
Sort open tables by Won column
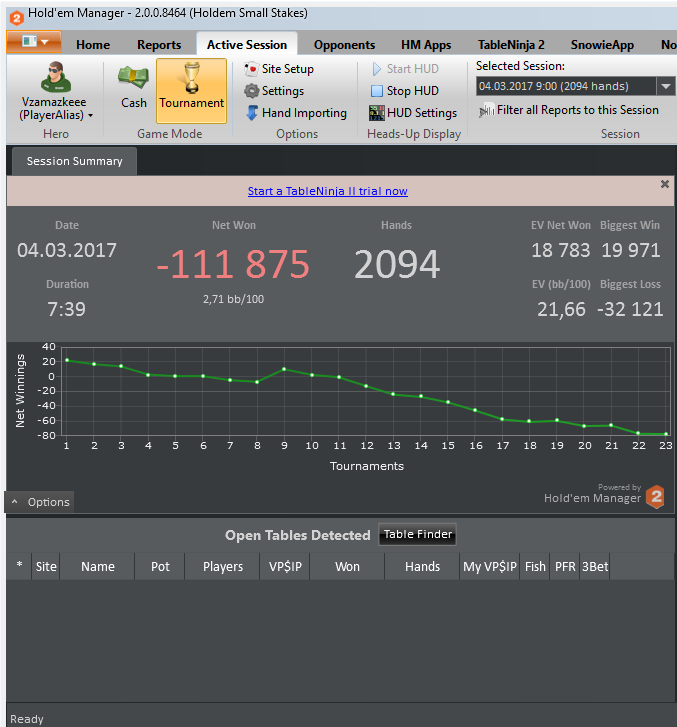click(347, 566)
